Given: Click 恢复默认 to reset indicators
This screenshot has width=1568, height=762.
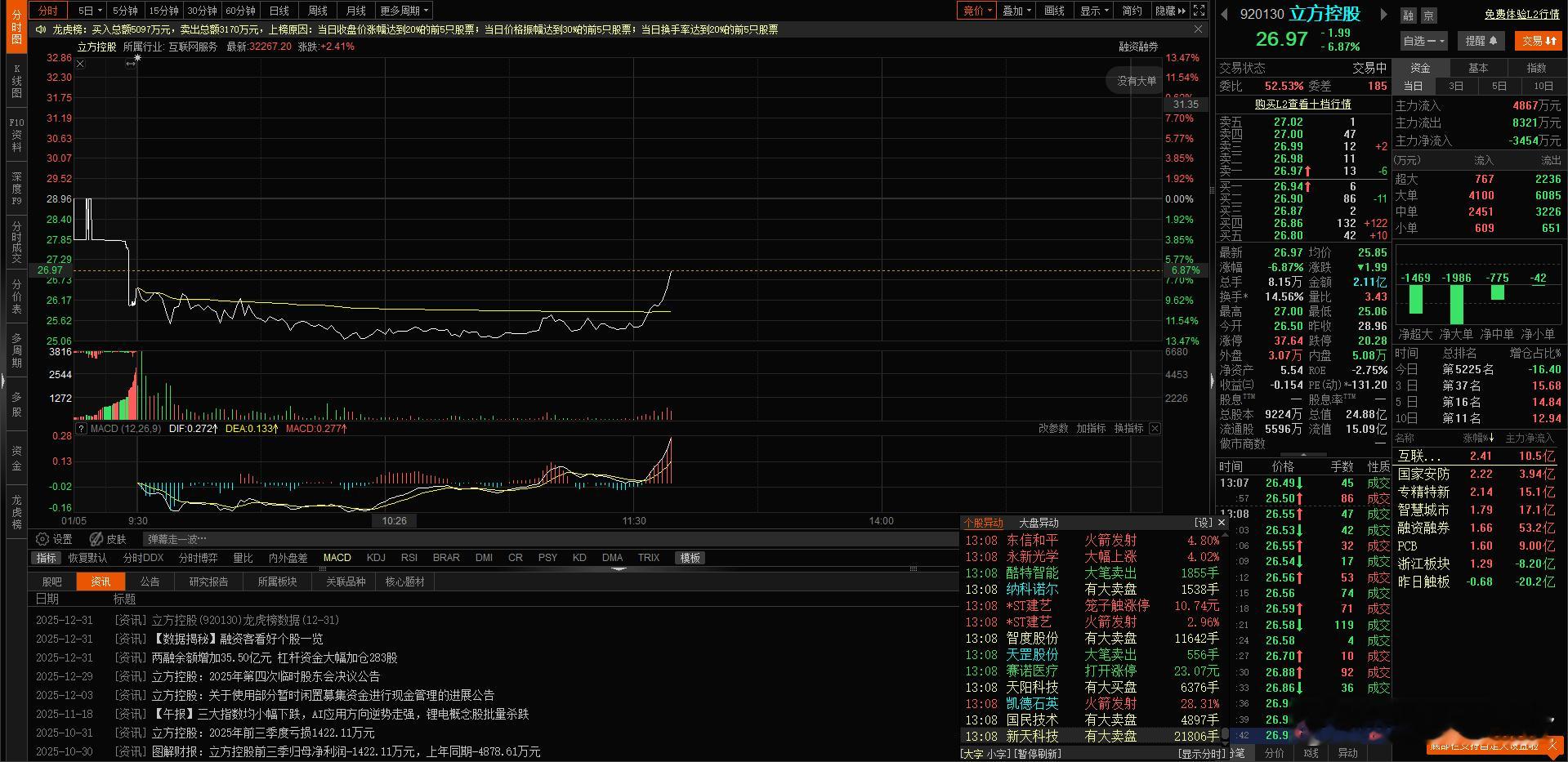Looking at the screenshot, I should coord(87,558).
